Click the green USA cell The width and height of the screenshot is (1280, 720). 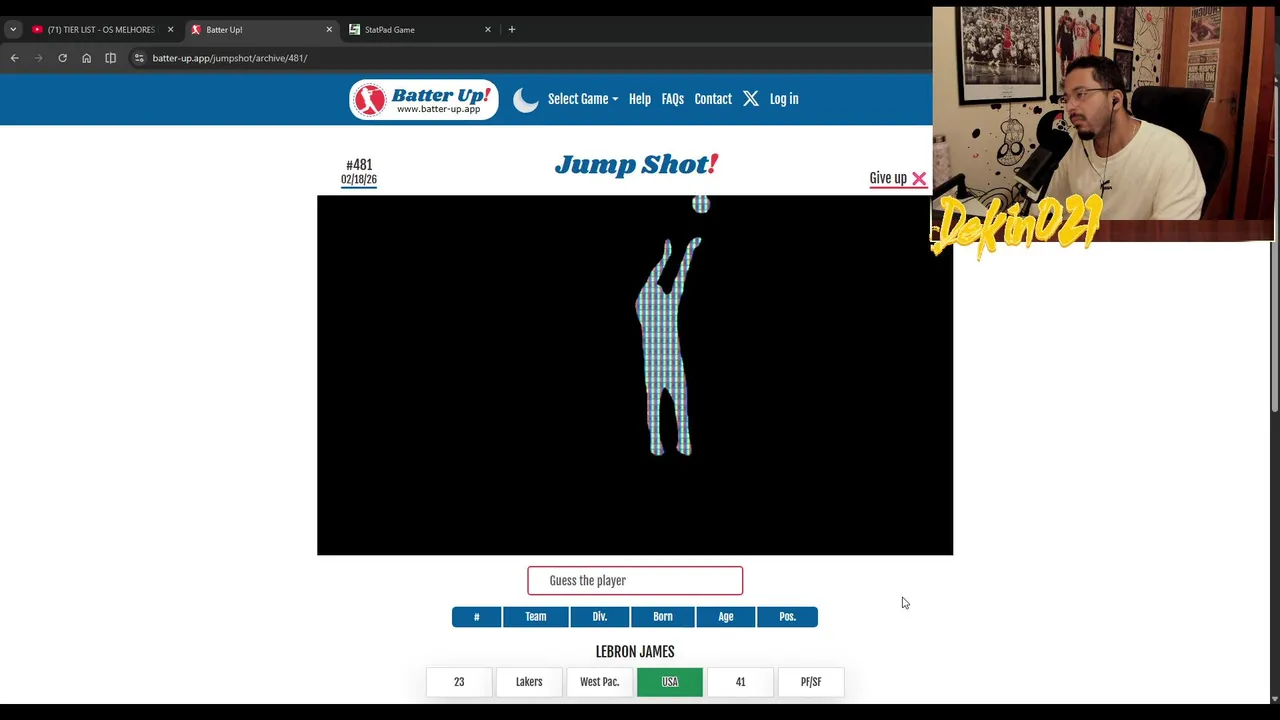670,682
